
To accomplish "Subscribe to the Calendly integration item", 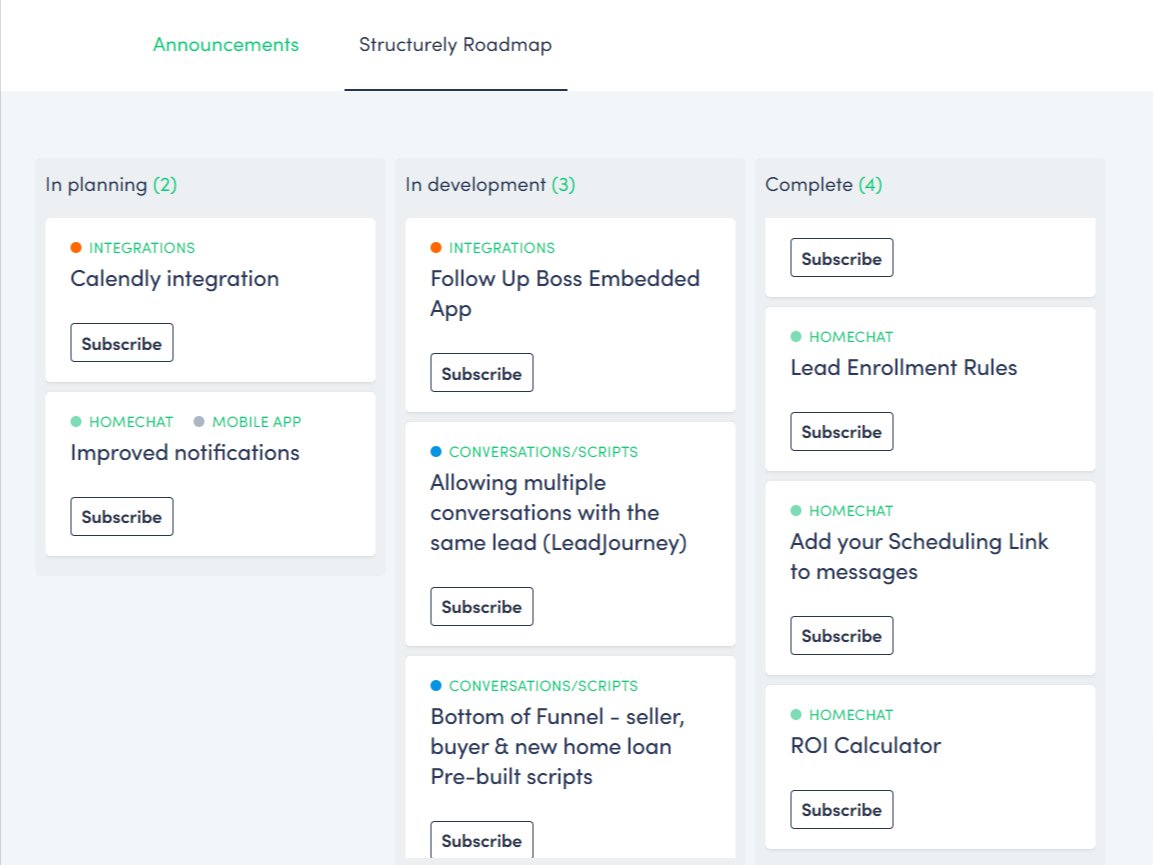I will (122, 342).
